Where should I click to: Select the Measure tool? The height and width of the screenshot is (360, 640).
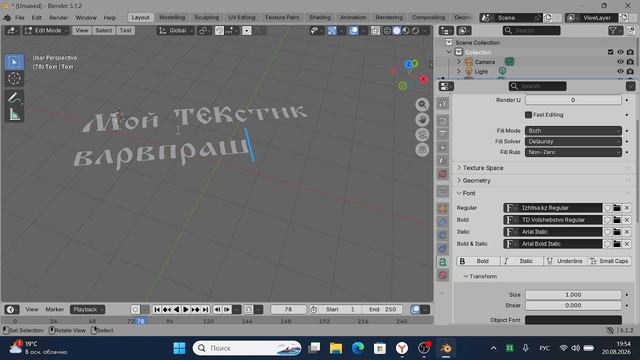(x=14, y=115)
